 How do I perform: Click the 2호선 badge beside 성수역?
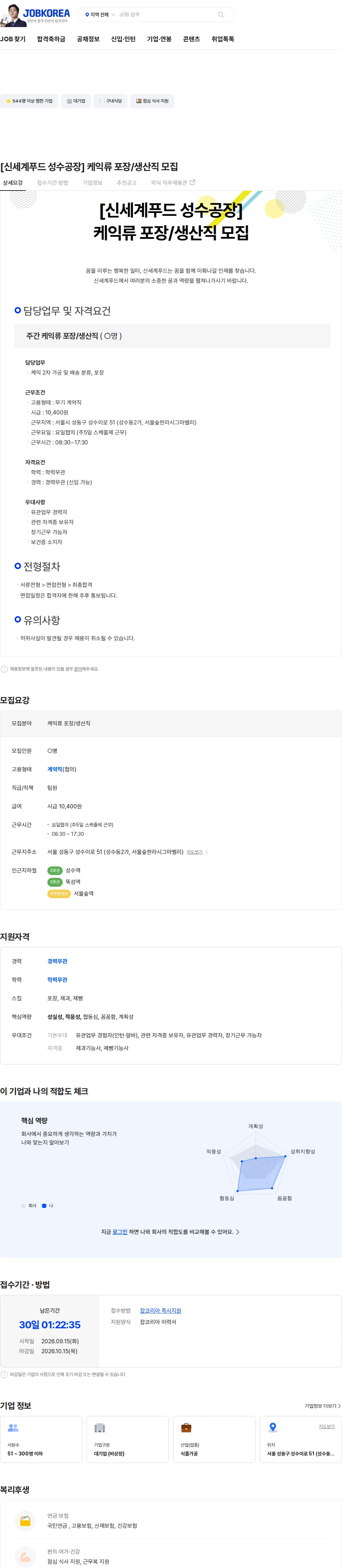coord(55,870)
